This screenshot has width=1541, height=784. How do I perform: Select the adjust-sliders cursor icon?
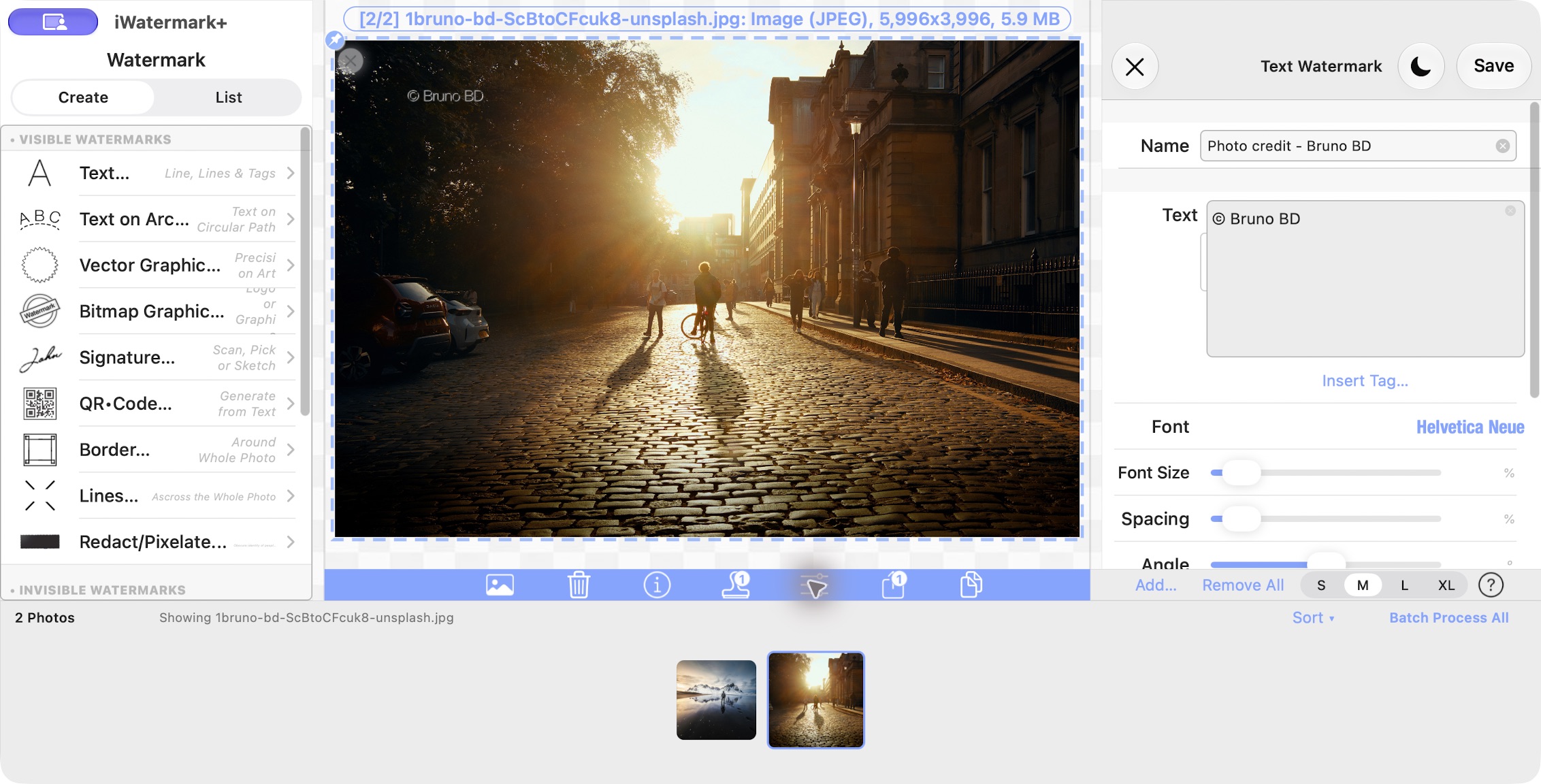pos(814,585)
